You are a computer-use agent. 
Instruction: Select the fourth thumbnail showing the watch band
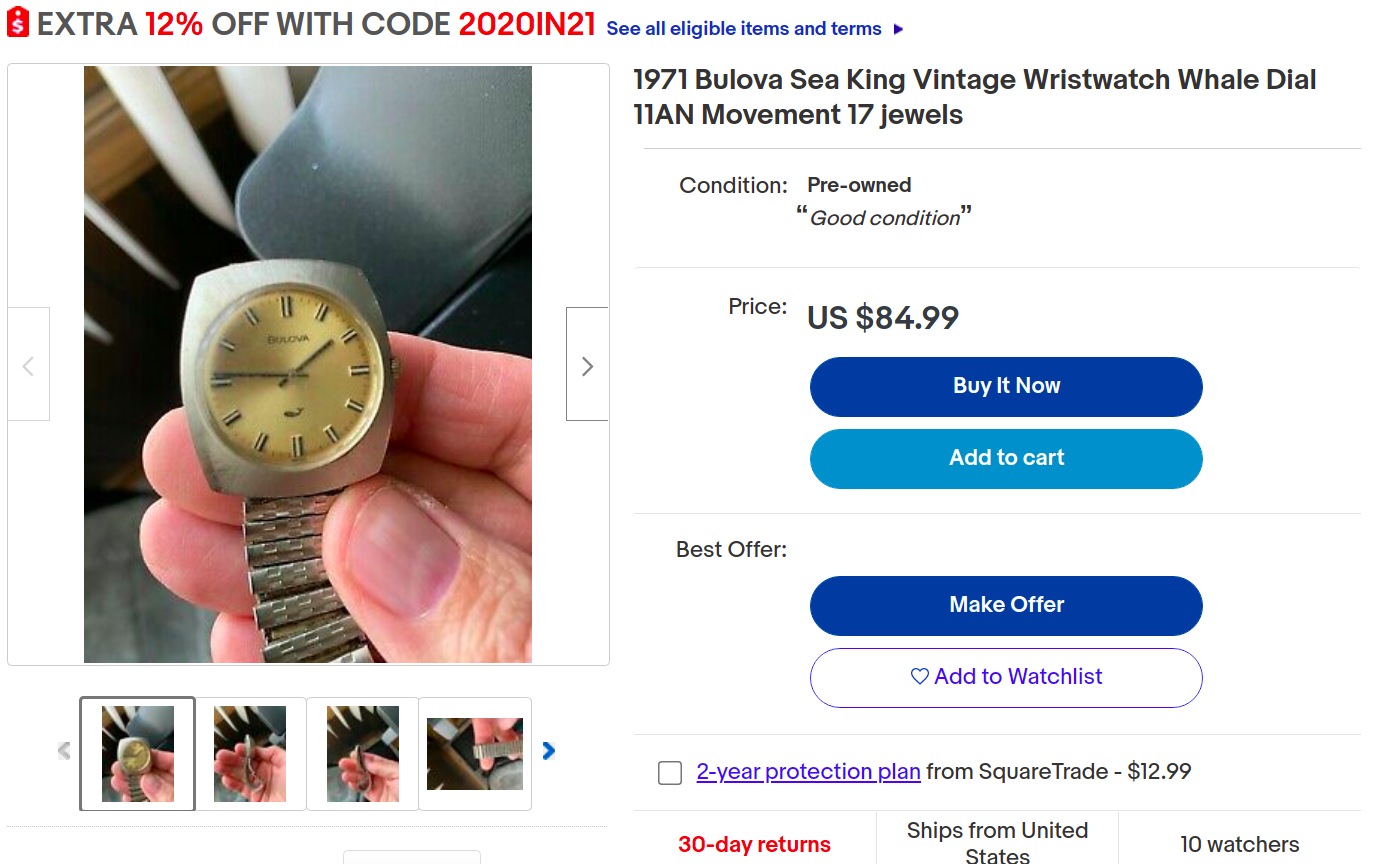[475, 753]
